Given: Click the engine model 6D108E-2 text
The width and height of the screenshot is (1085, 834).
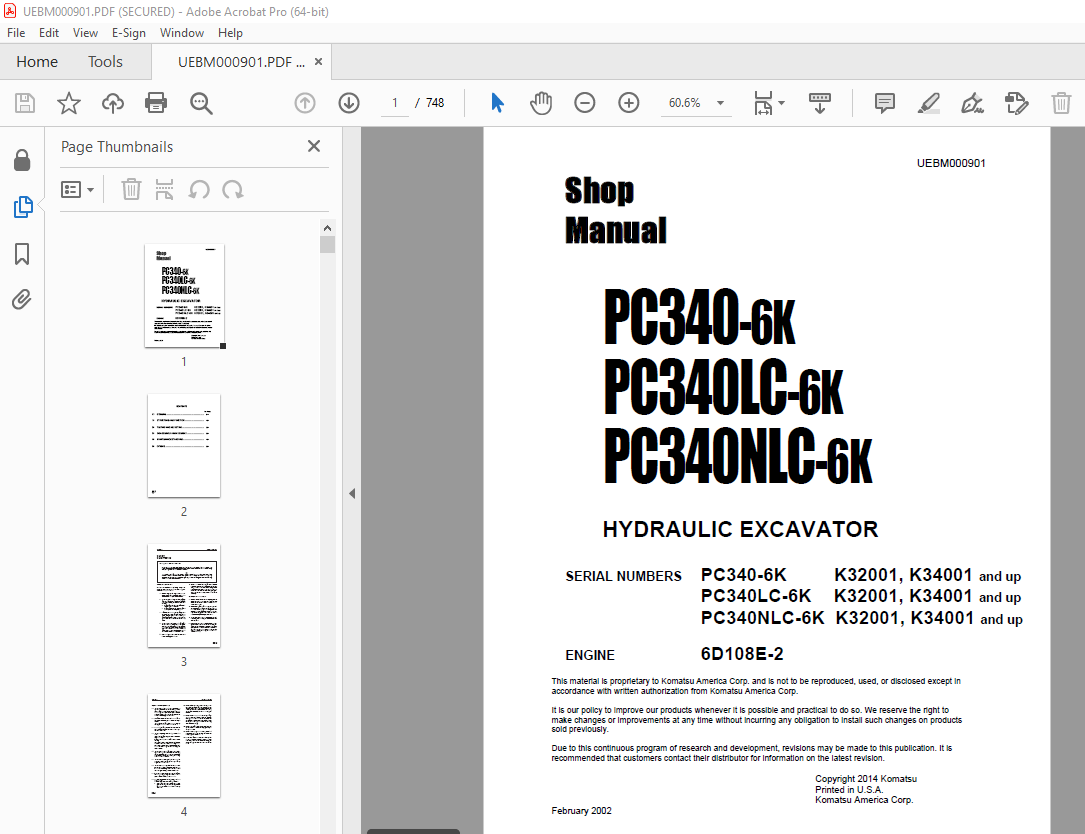Looking at the screenshot, I should [x=742, y=654].
